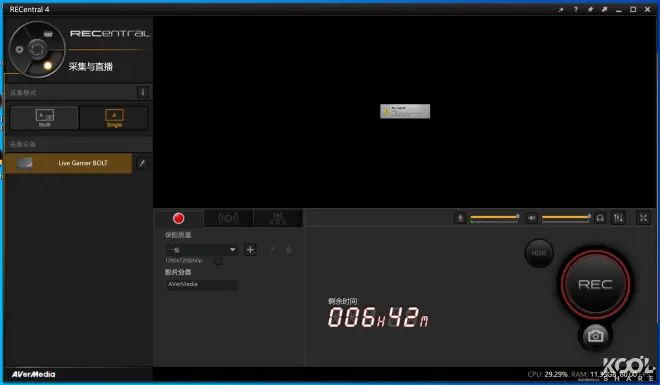Expand the recording quality dropdown
The height and width of the screenshot is (385, 660).
(x=202, y=250)
